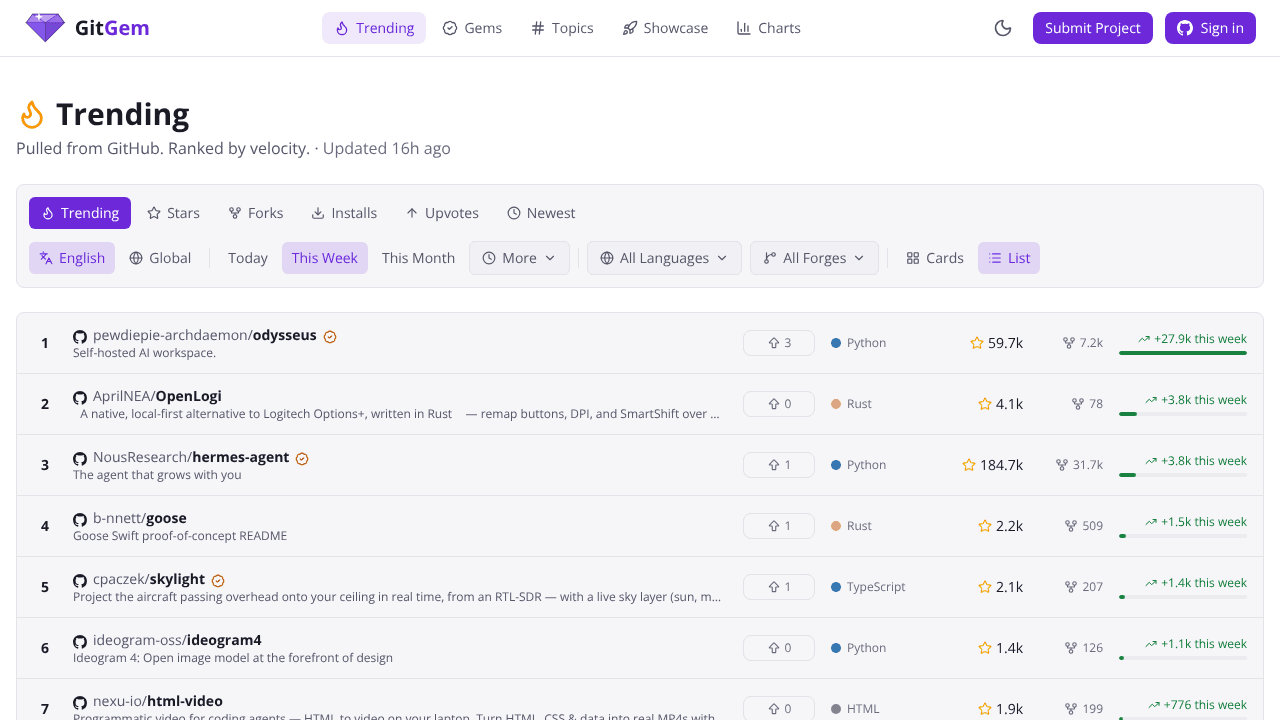Image resolution: width=1280 pixels, height=720 pixels.
Task: Sort by Forks
Action: [x=256, y=213]
